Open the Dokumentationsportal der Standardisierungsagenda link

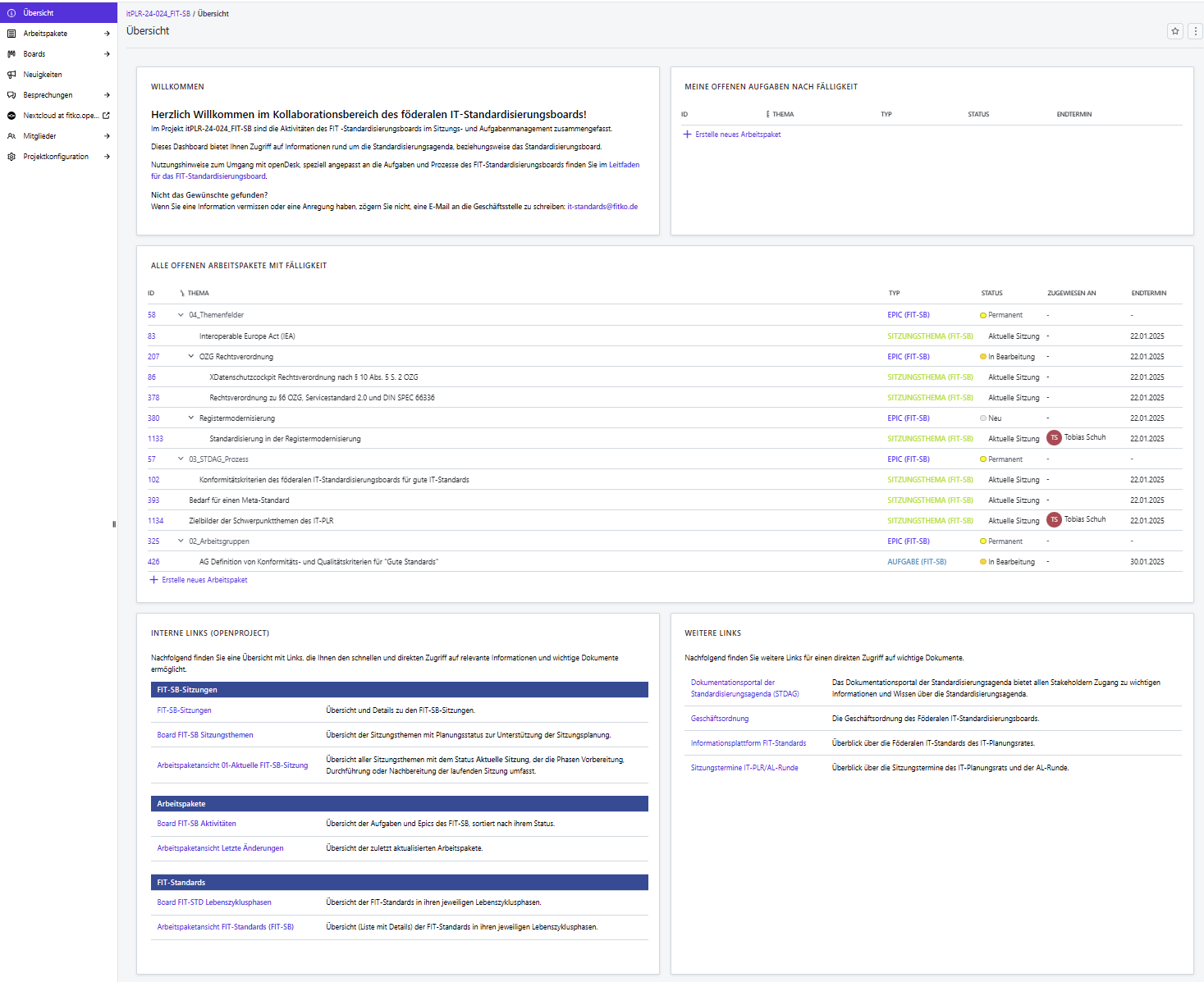(744, 688)
